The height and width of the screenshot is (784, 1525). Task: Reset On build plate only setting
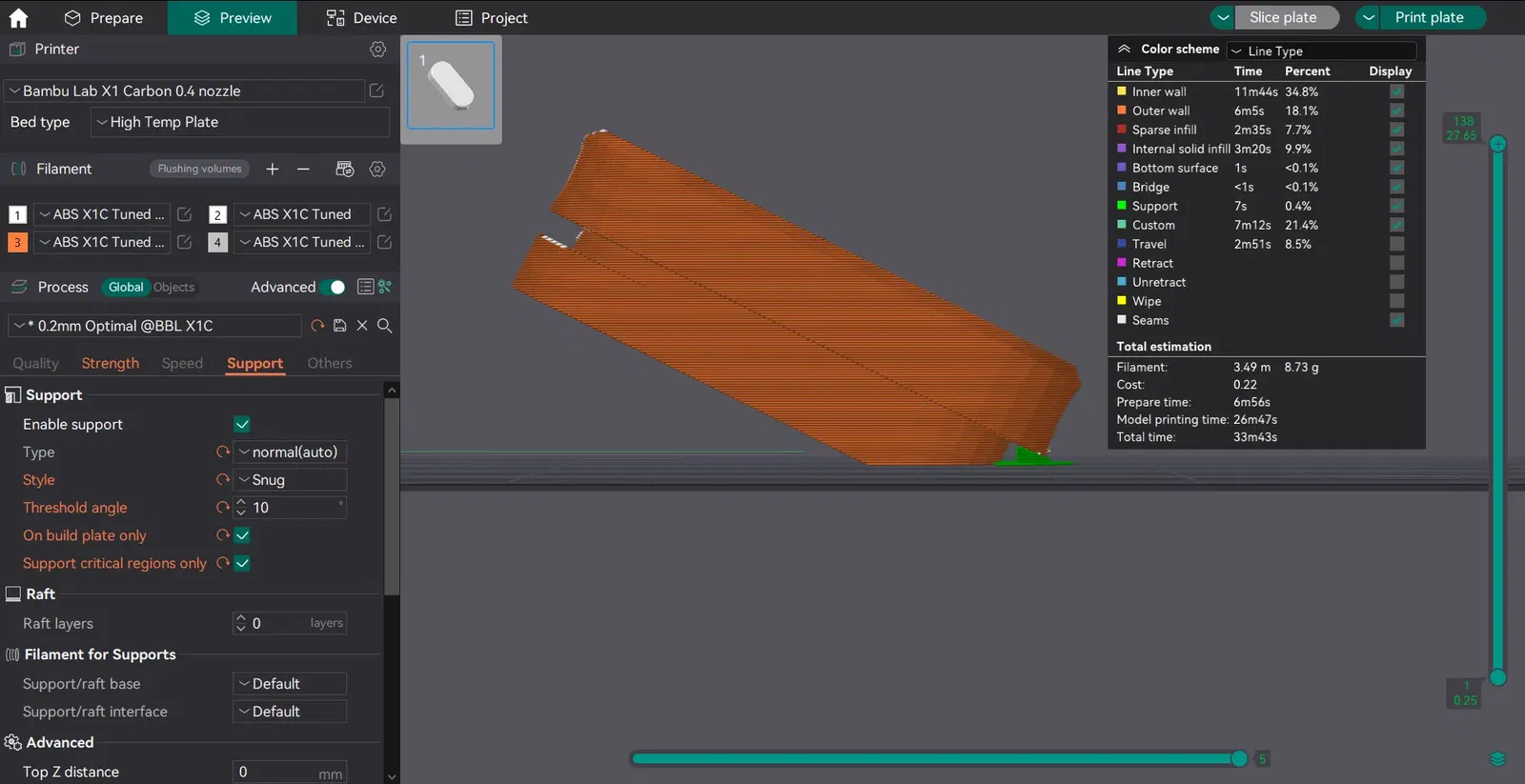pos(223,535)
